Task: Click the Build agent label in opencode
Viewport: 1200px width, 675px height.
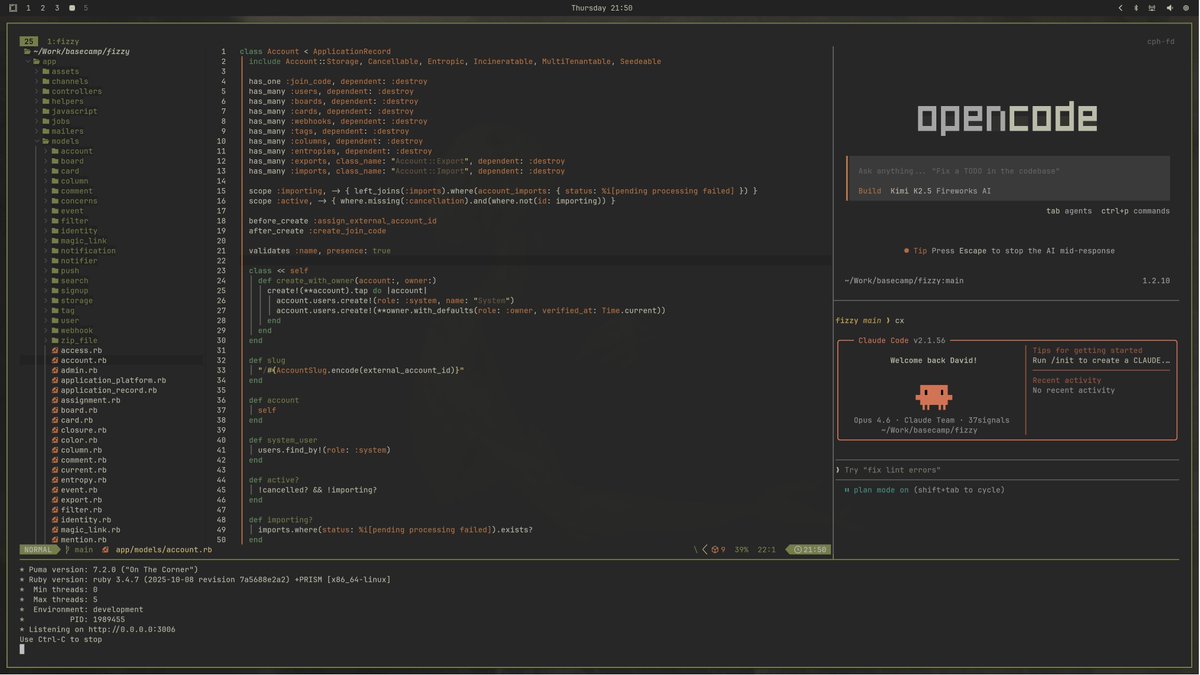Action: coord(870,191)
